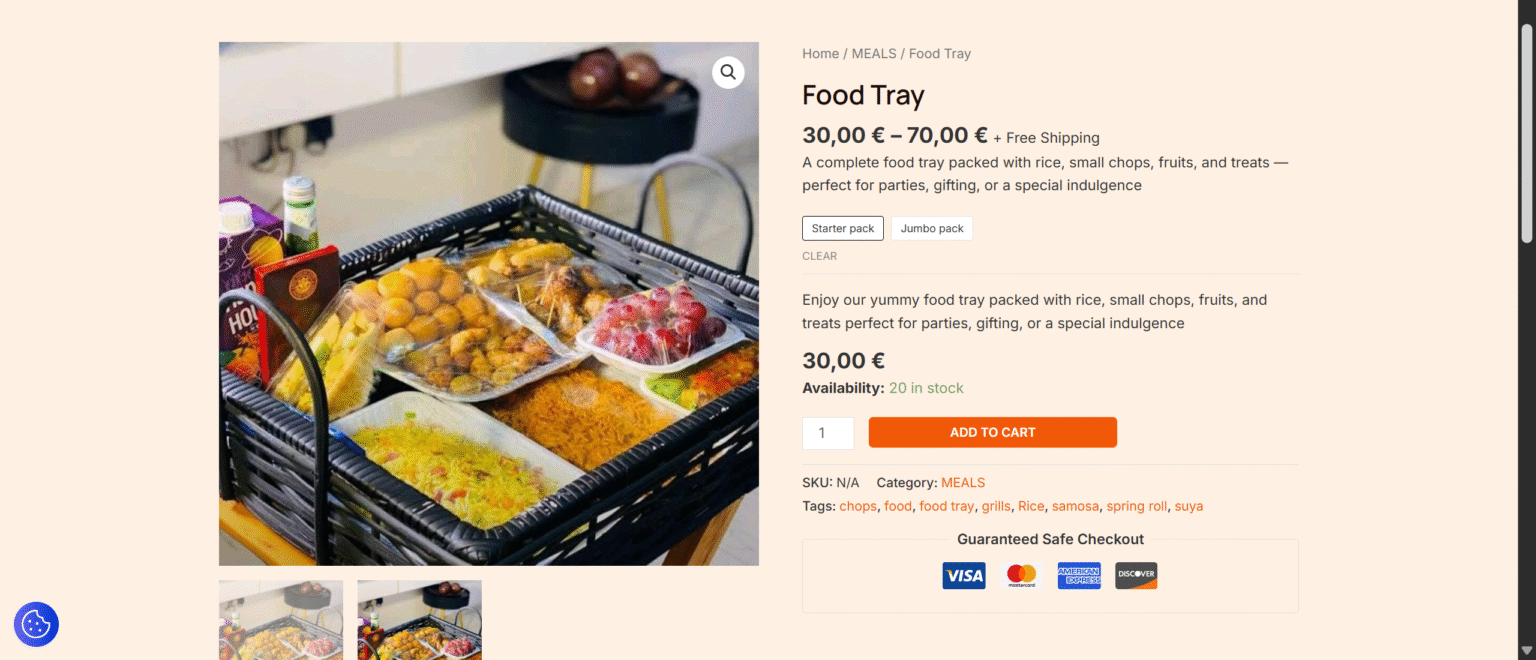
Task: Open the spring roll tag
Action: coord(1136,506)
